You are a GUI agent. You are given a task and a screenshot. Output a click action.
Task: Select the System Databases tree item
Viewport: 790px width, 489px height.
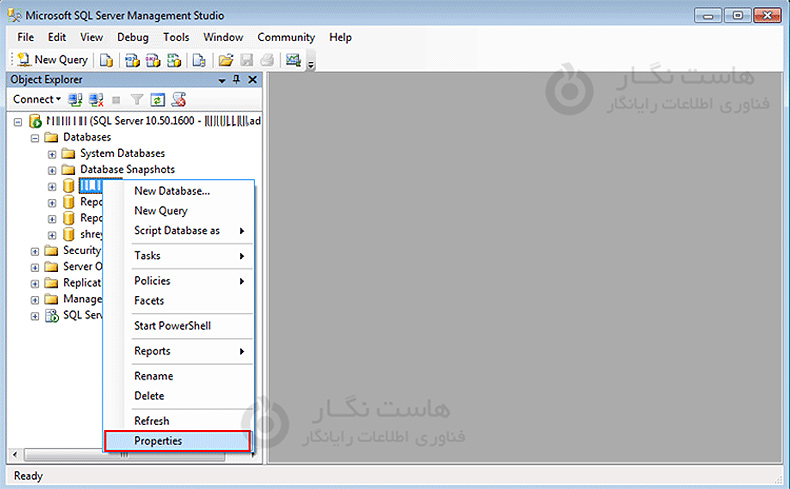122,154
